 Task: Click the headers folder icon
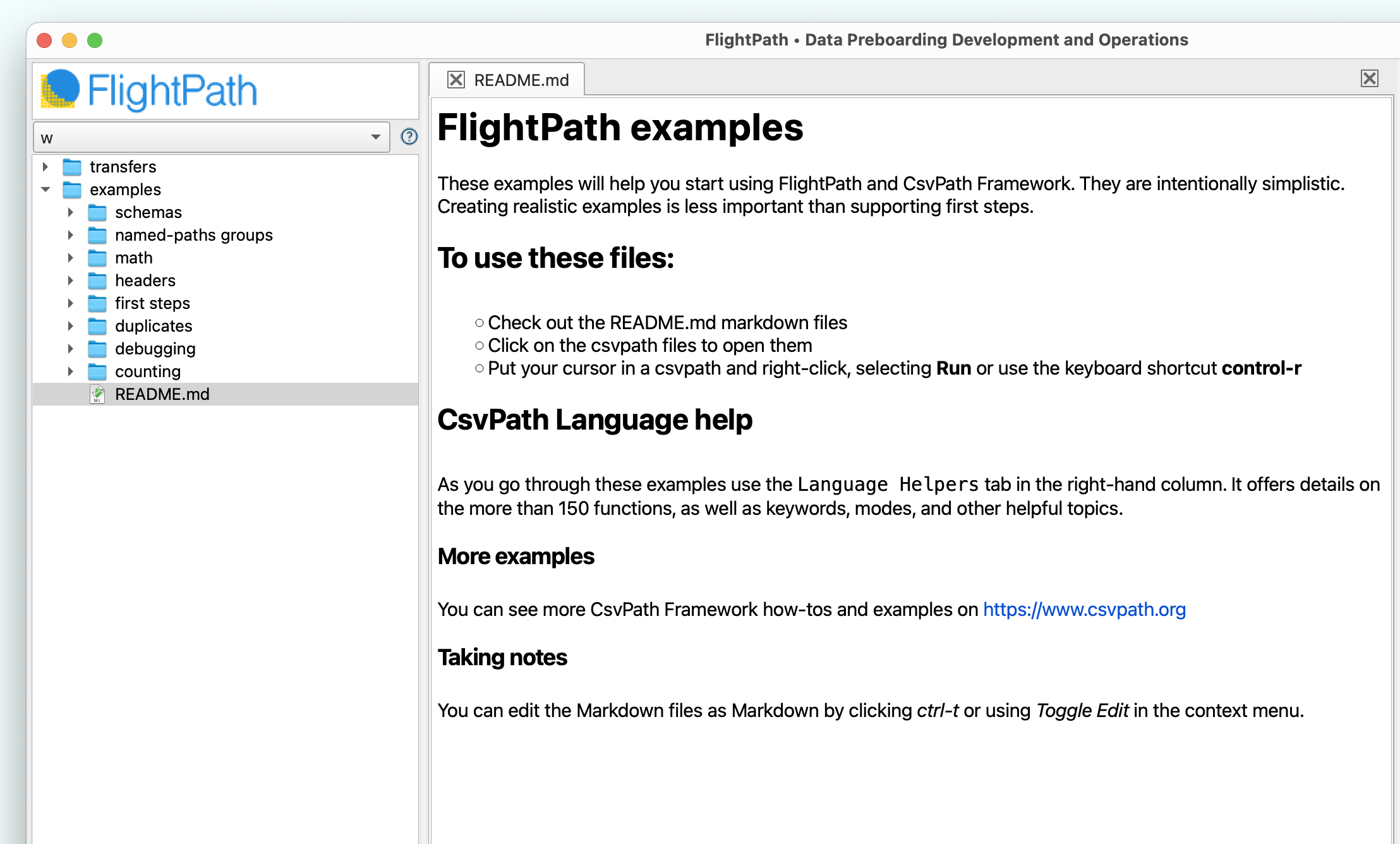point(97,280)
